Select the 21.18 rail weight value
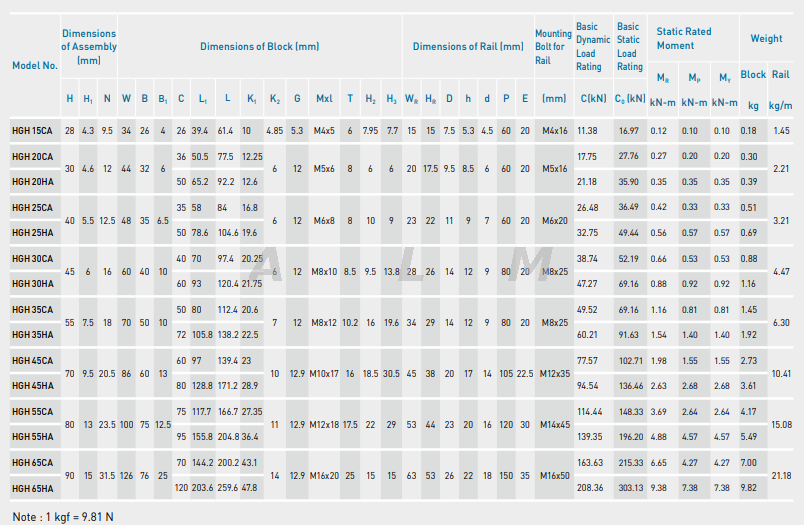 tap(781, 476)
